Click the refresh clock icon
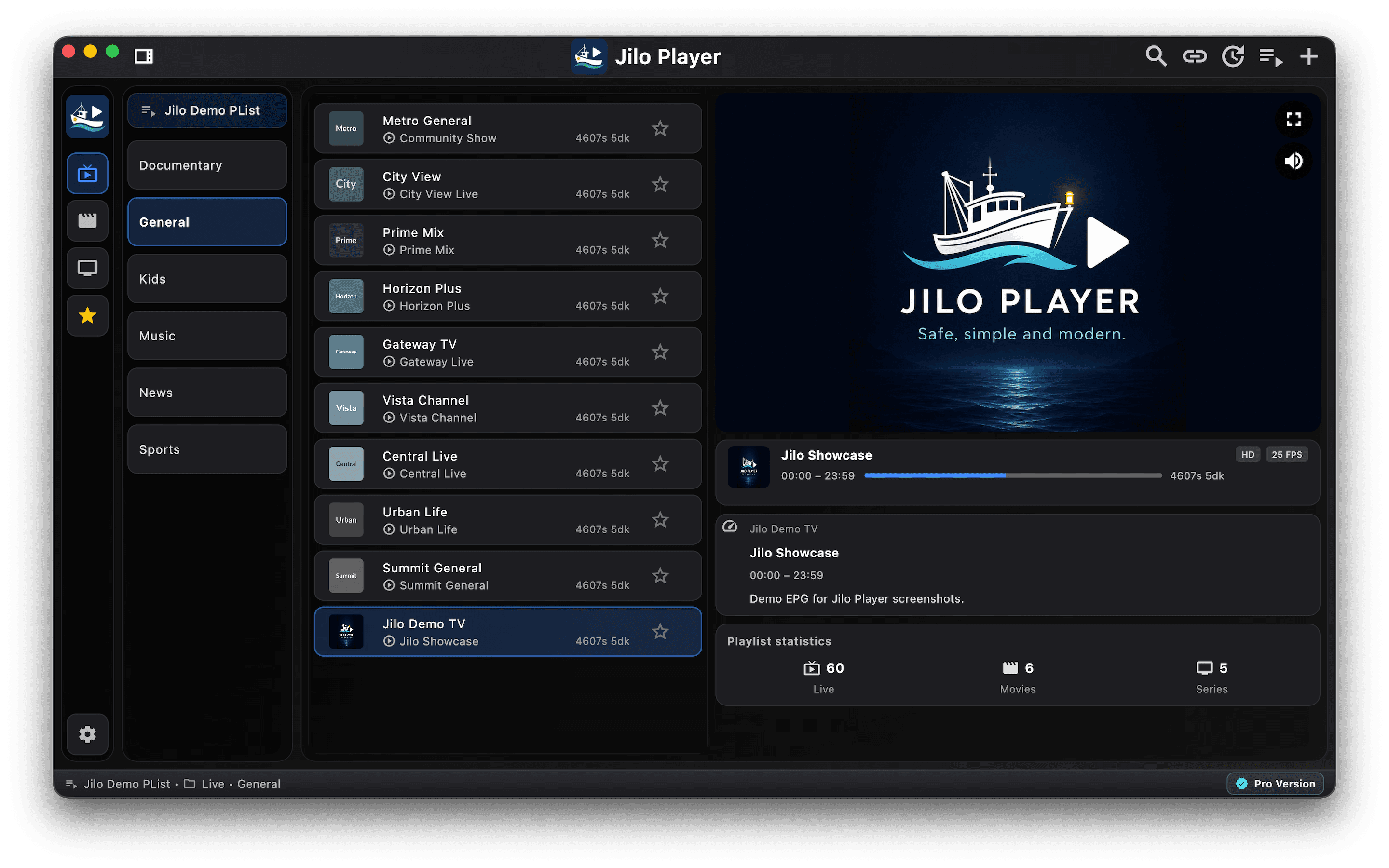 tap(1233, 56)
